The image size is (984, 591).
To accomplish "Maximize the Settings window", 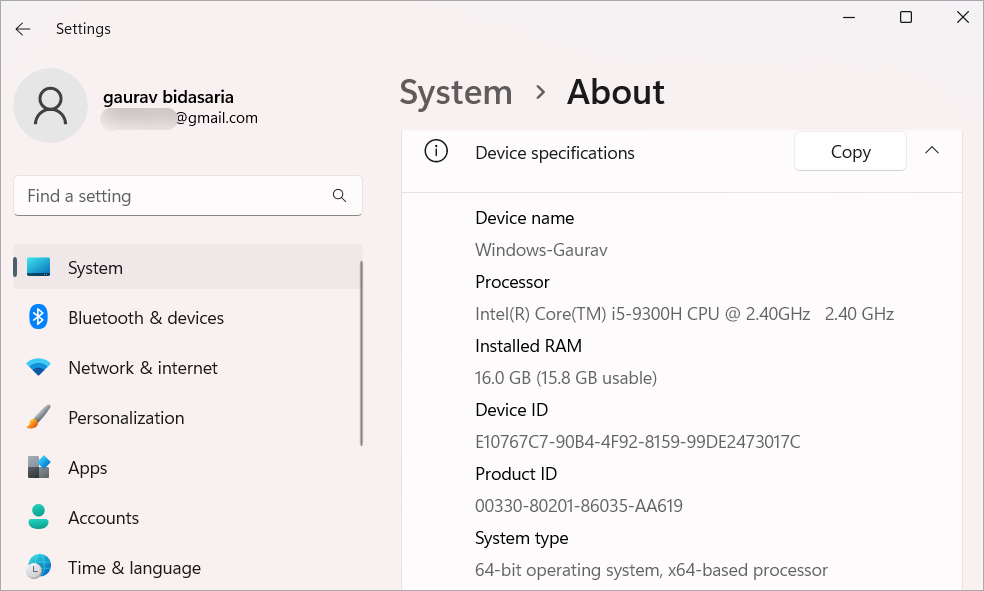I will (x=906, y=17).
